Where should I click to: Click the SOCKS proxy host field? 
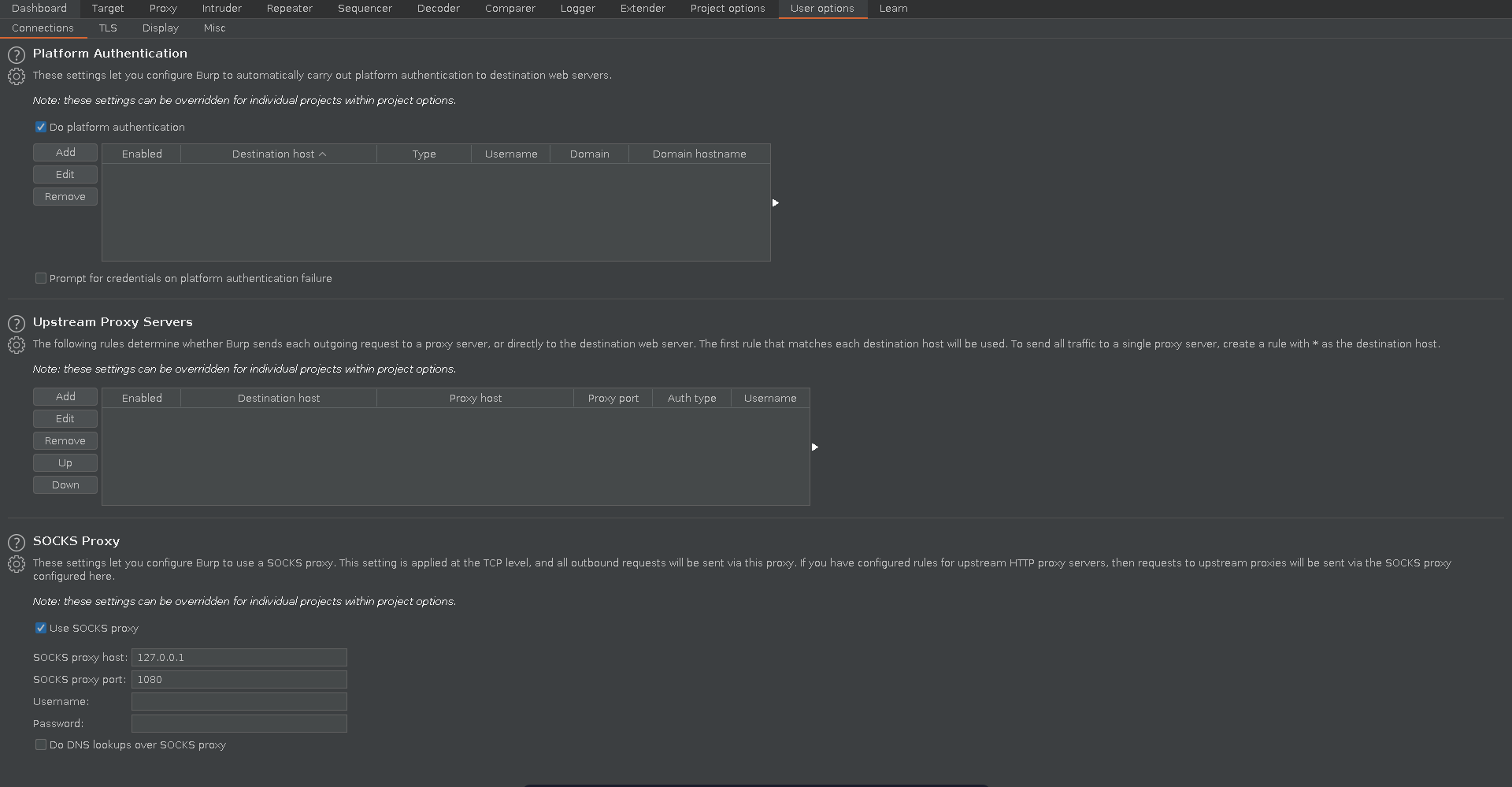click(x=239, y=658)
